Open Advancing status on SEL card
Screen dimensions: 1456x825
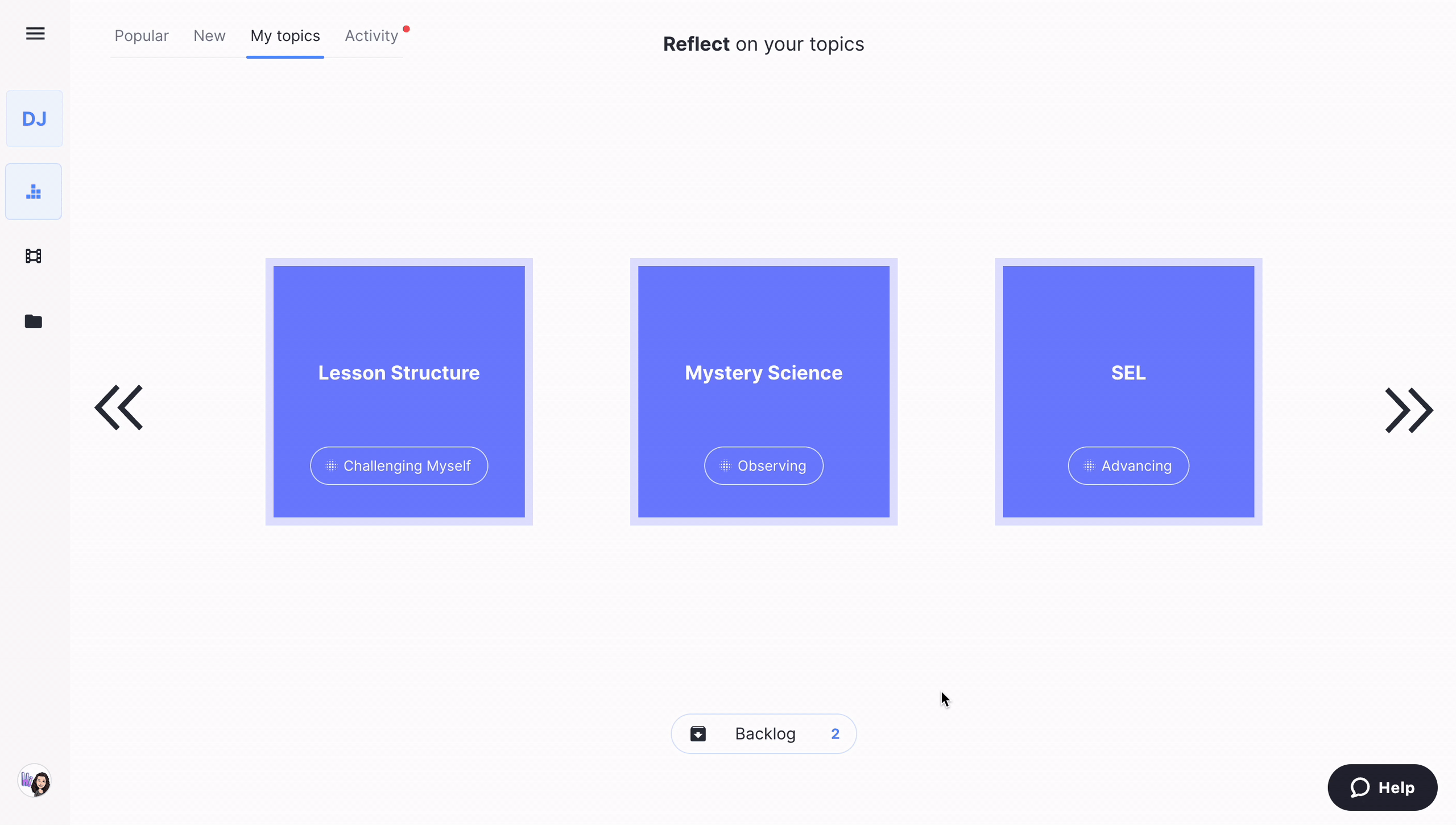(x=1128, y=466)
